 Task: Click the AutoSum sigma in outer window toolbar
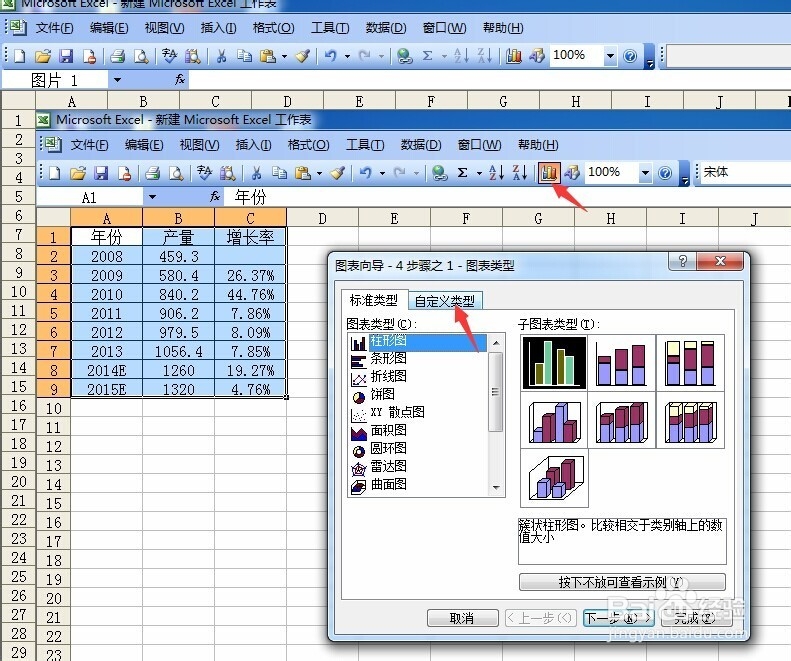click(x=428, y=56)
